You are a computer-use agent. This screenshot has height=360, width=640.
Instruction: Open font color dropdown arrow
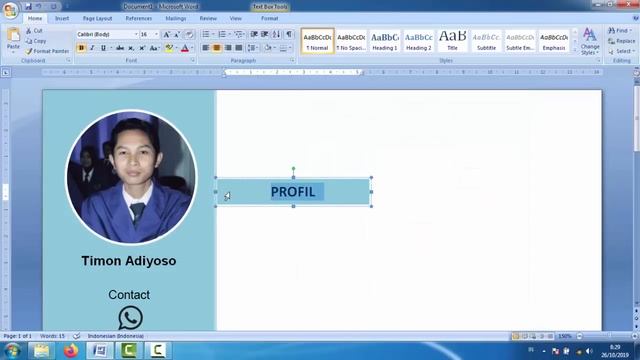192,48
